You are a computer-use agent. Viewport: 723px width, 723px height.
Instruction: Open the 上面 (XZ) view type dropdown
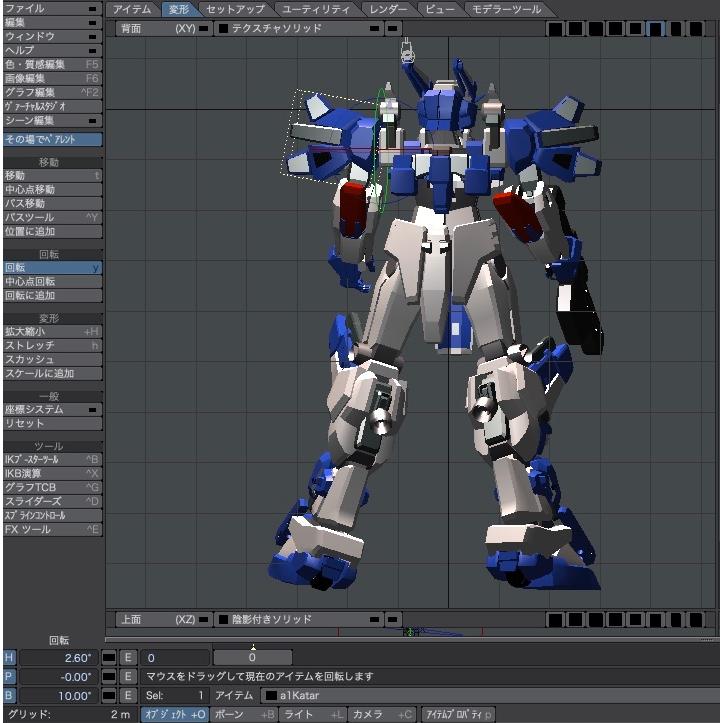coord(164,620)
